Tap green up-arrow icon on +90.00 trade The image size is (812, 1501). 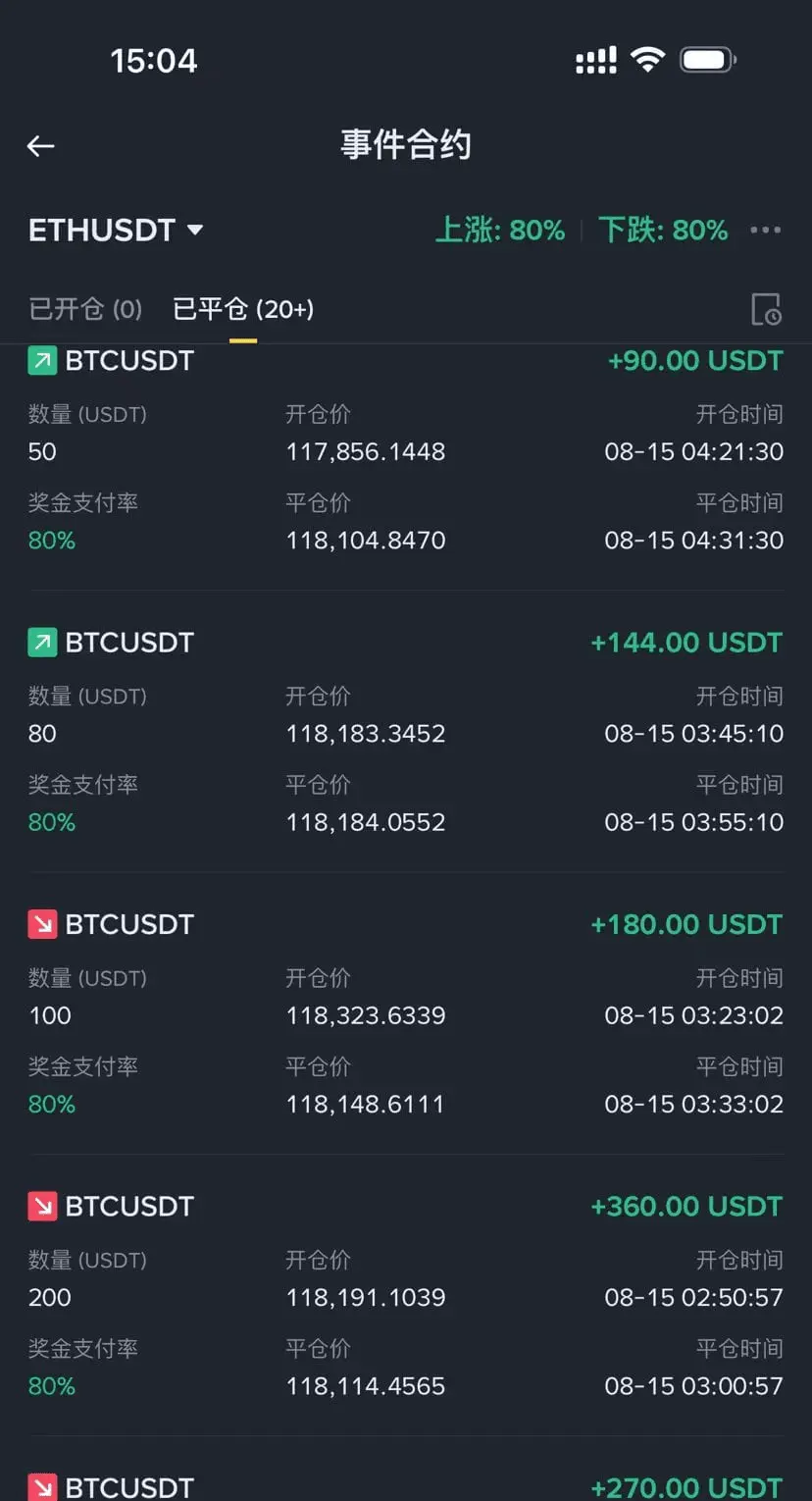click(x=42, y=361)
